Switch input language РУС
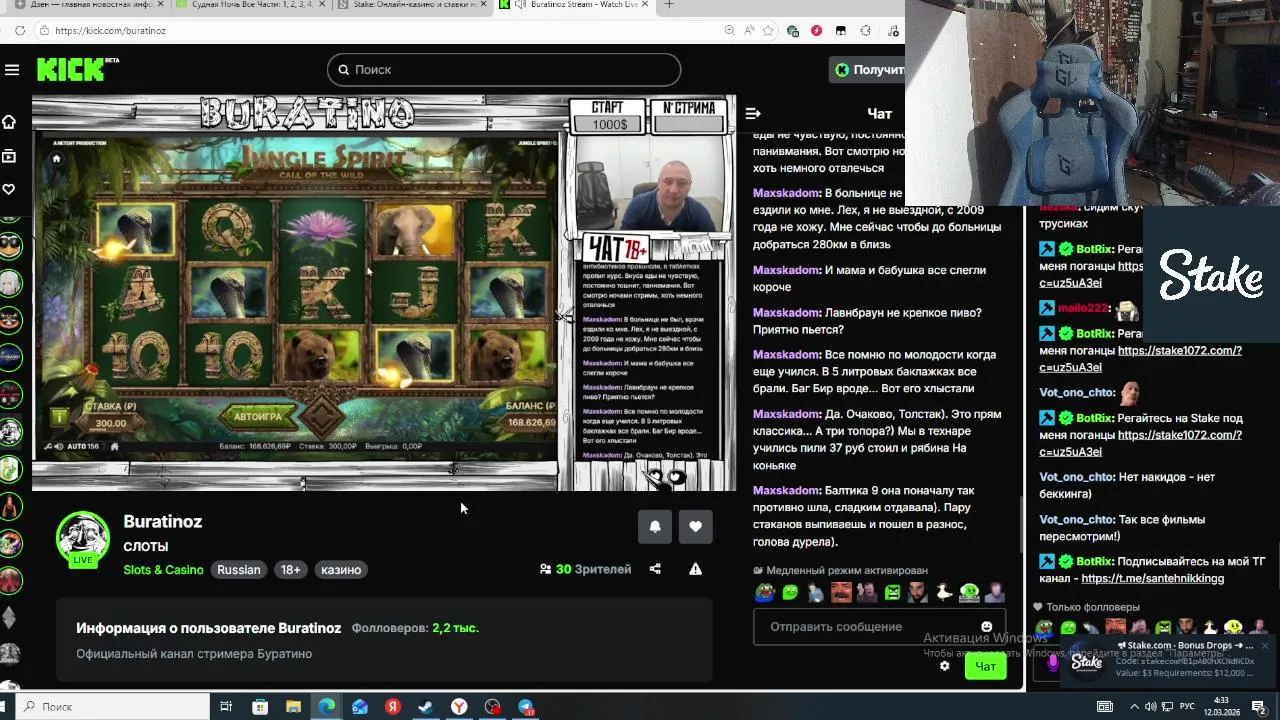This screenshot has width=1280, height=720. (x=1187, y=706)
